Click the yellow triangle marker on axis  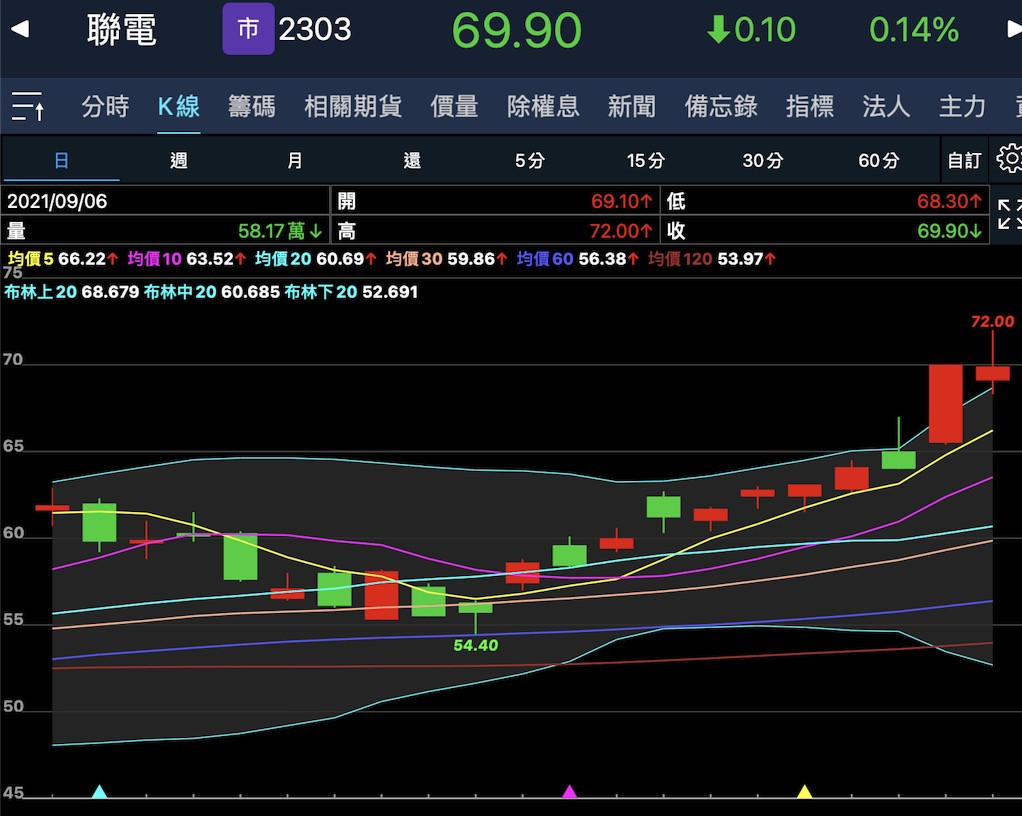[804, 792]
